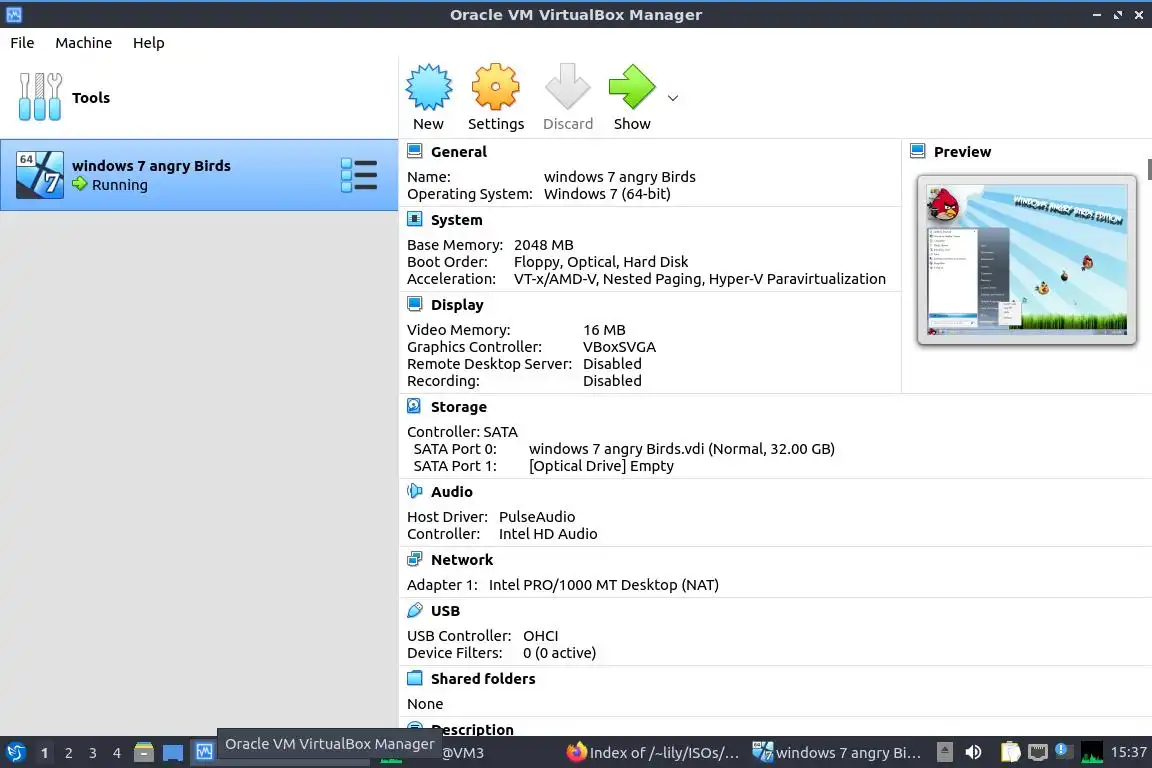Viewport: 1152px width, 768px height.
Task: Switch to workspace 4 in the taskbar
Action: [117, 753]
